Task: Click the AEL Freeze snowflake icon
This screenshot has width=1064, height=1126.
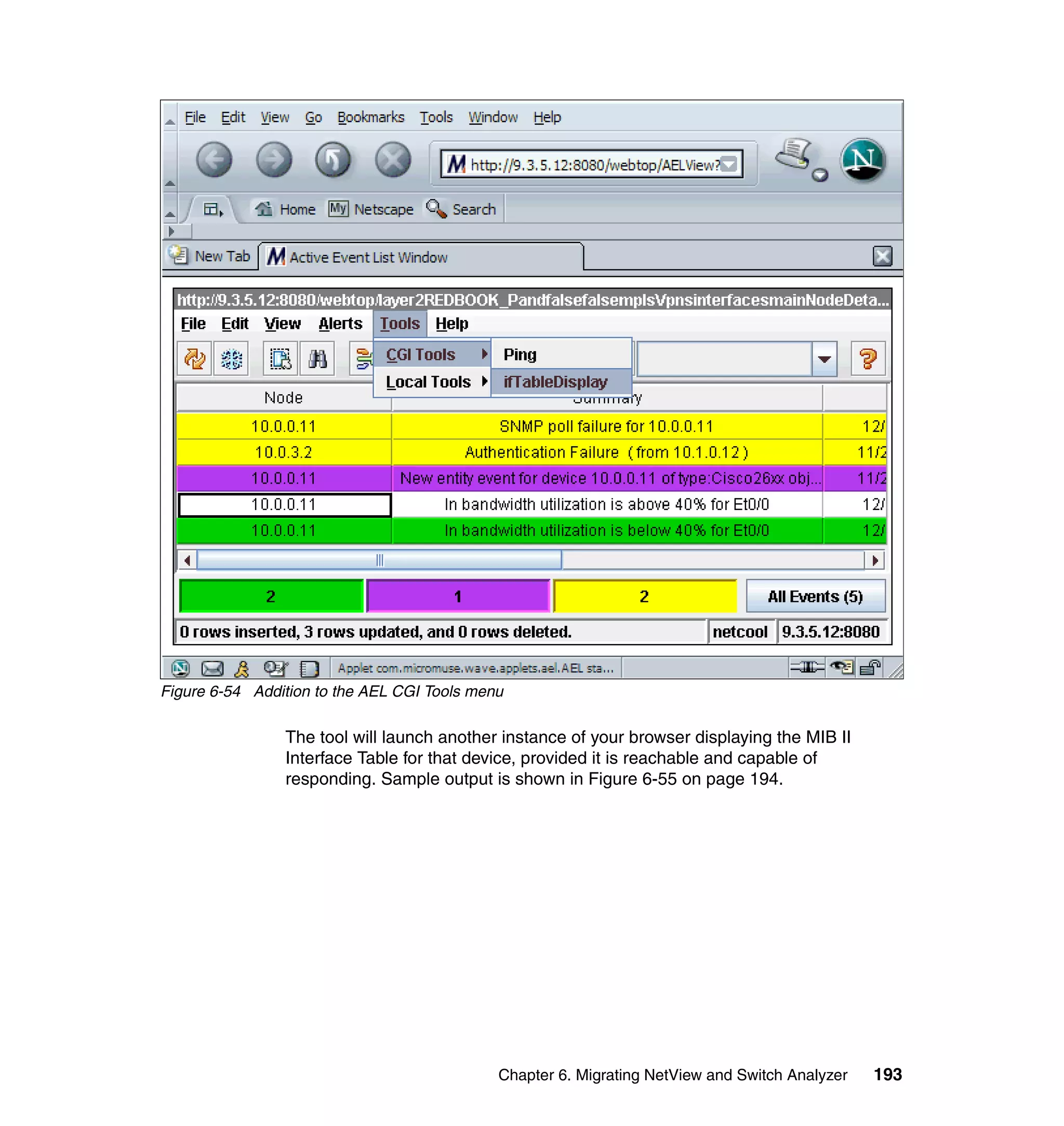Action: pyautogui.click(x=231, y=358)
